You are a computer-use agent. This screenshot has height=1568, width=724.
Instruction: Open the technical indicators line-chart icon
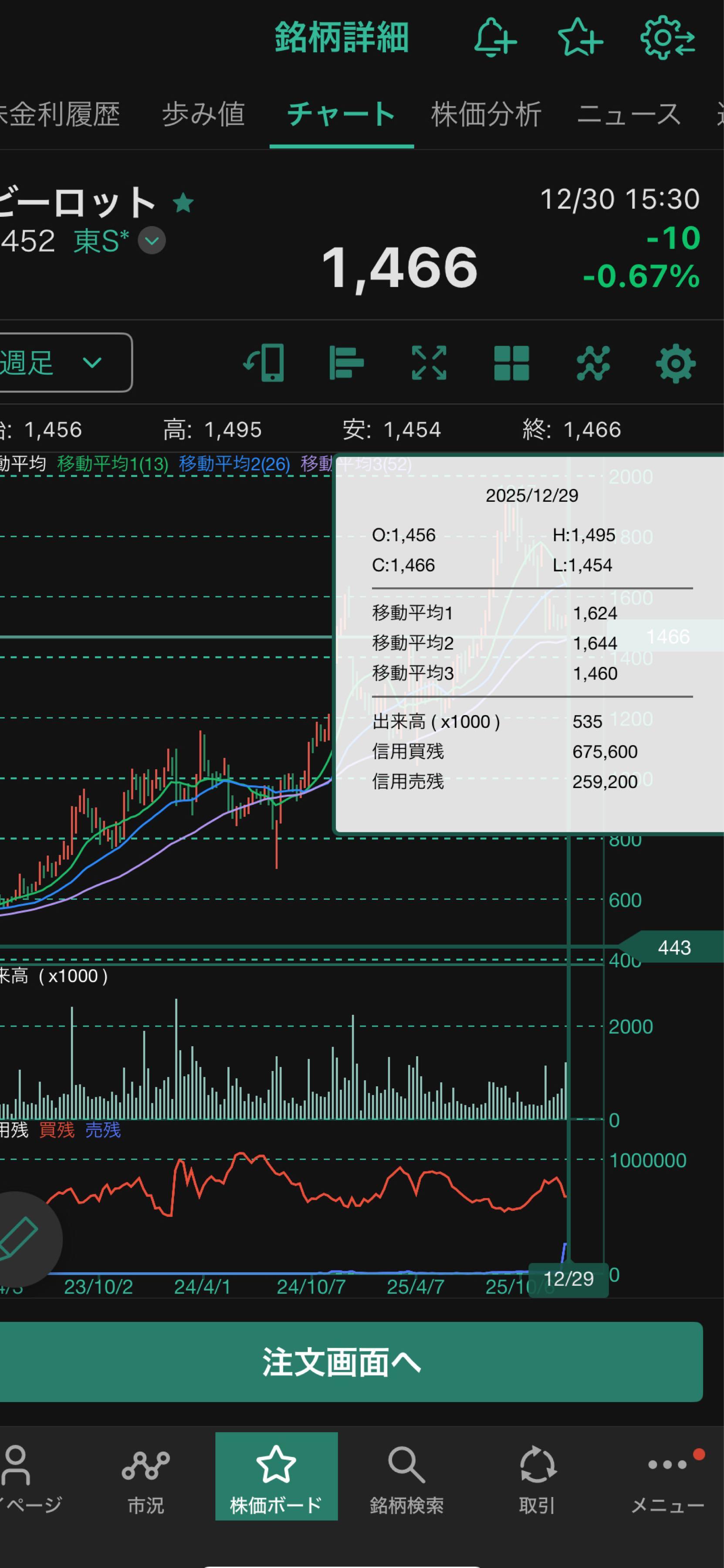[593, 363]
